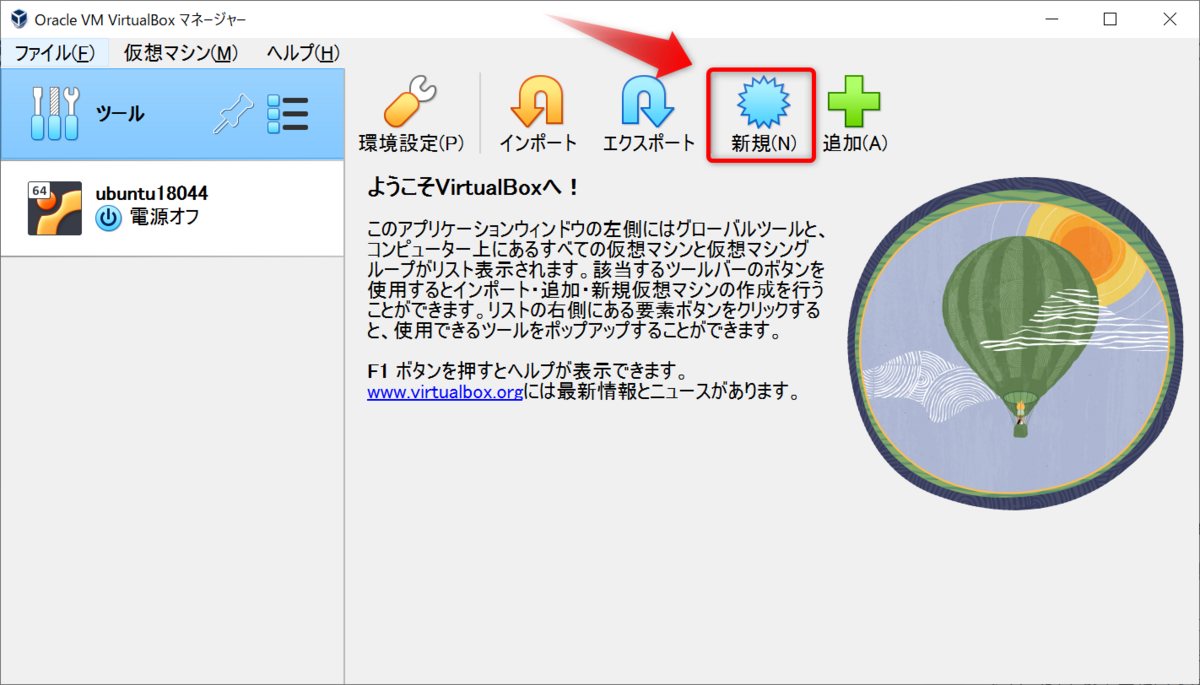Close the VirtualBox Manager window
This screenshot has height=685, width=1200.
[x=1168, y=20]
